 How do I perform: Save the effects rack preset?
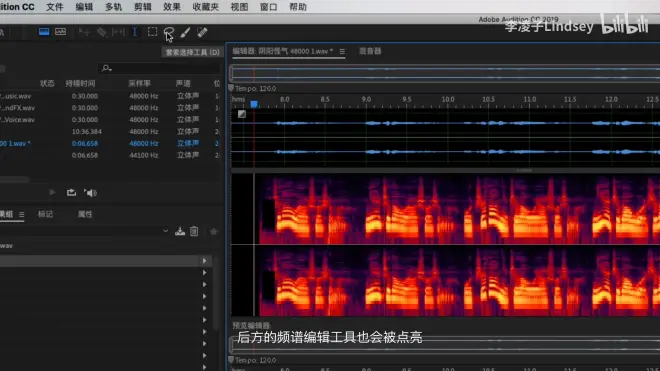(x=180, y=231)
